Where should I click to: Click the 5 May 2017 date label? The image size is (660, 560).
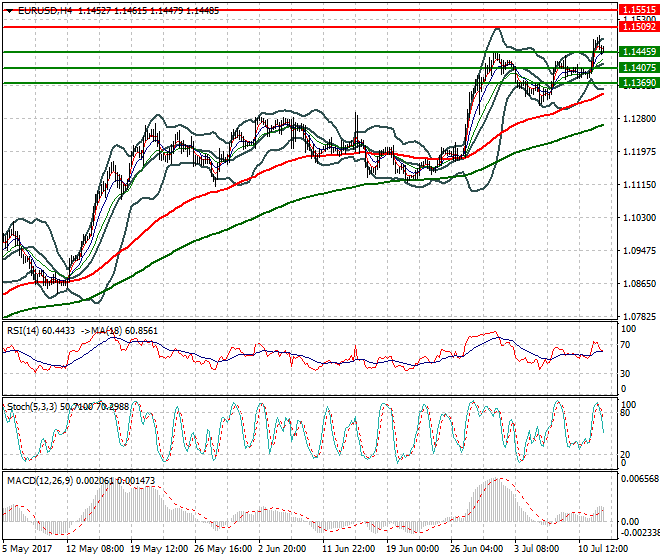[27, 549]
